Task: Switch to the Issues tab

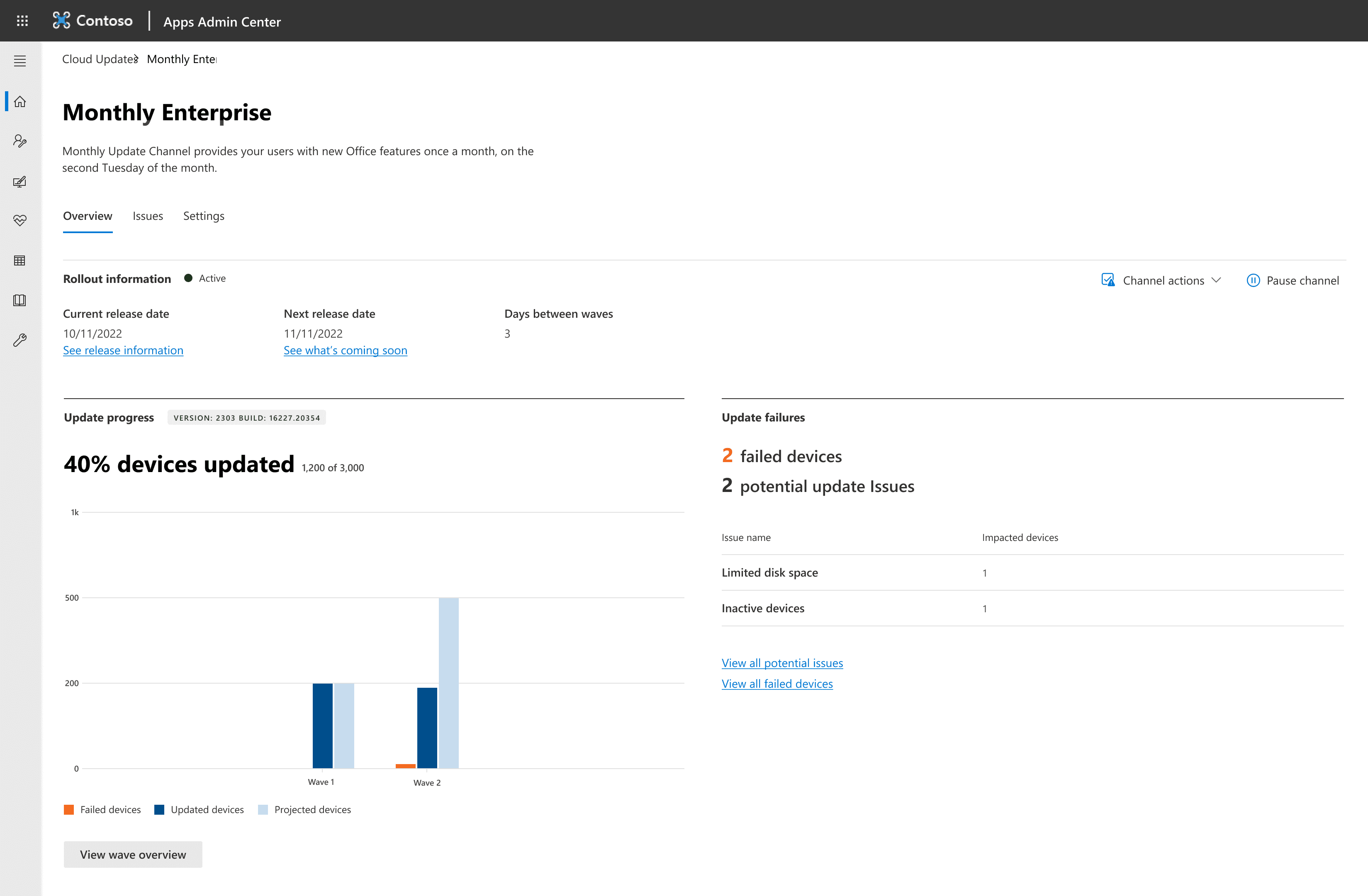Action: pyautogui.click(x=148, y=216)
